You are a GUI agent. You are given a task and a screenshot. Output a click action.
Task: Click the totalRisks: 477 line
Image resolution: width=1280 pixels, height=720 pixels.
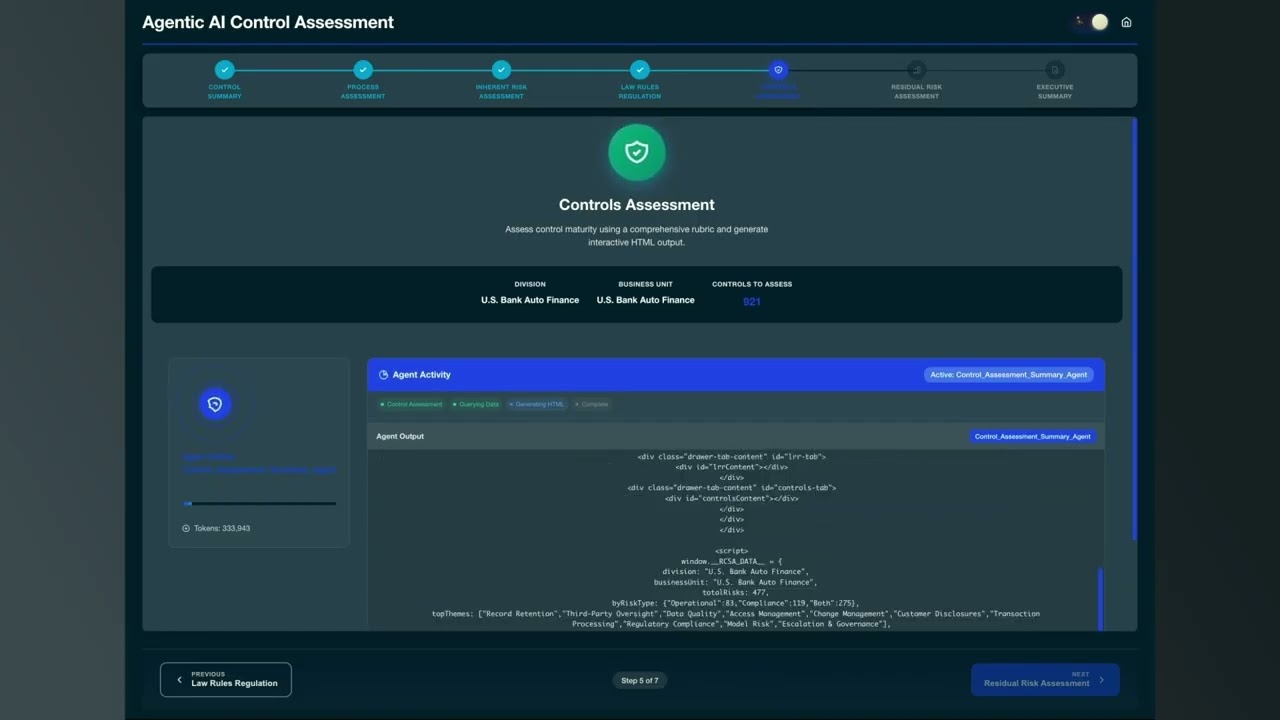735,593
